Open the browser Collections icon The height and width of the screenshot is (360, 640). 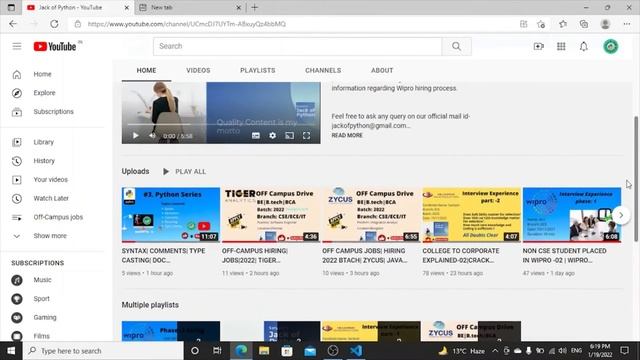pos(584,24)
